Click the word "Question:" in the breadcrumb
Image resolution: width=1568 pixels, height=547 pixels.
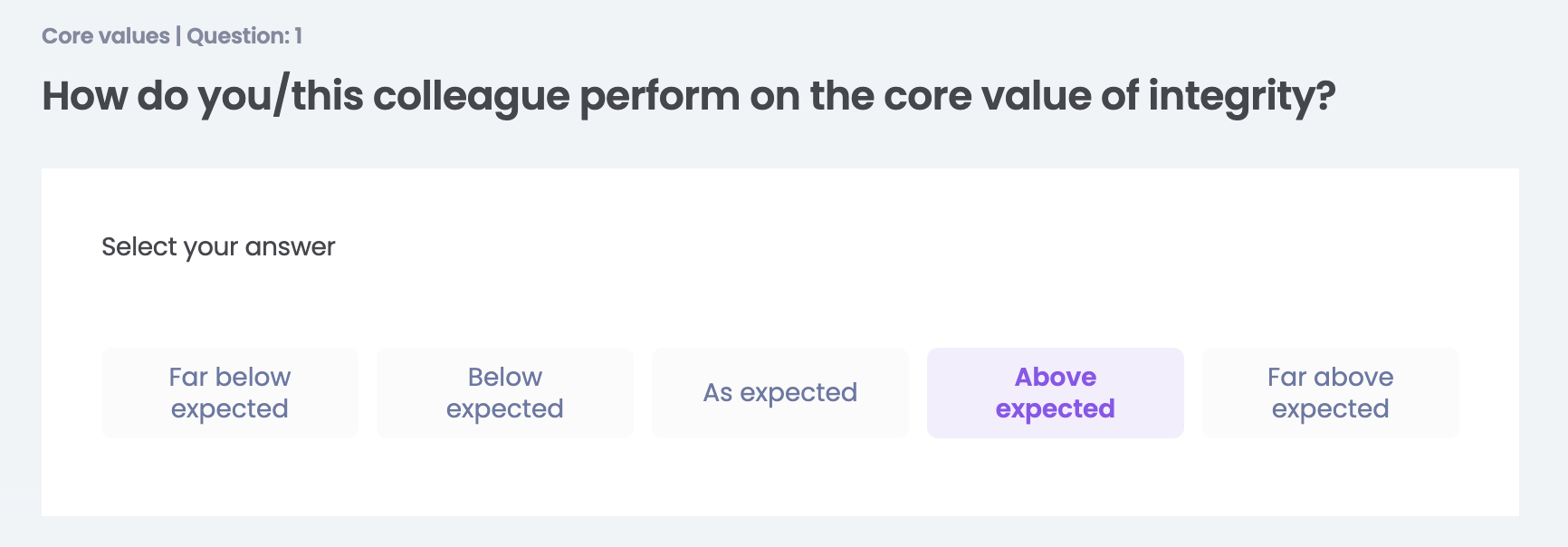pos(238,36)
